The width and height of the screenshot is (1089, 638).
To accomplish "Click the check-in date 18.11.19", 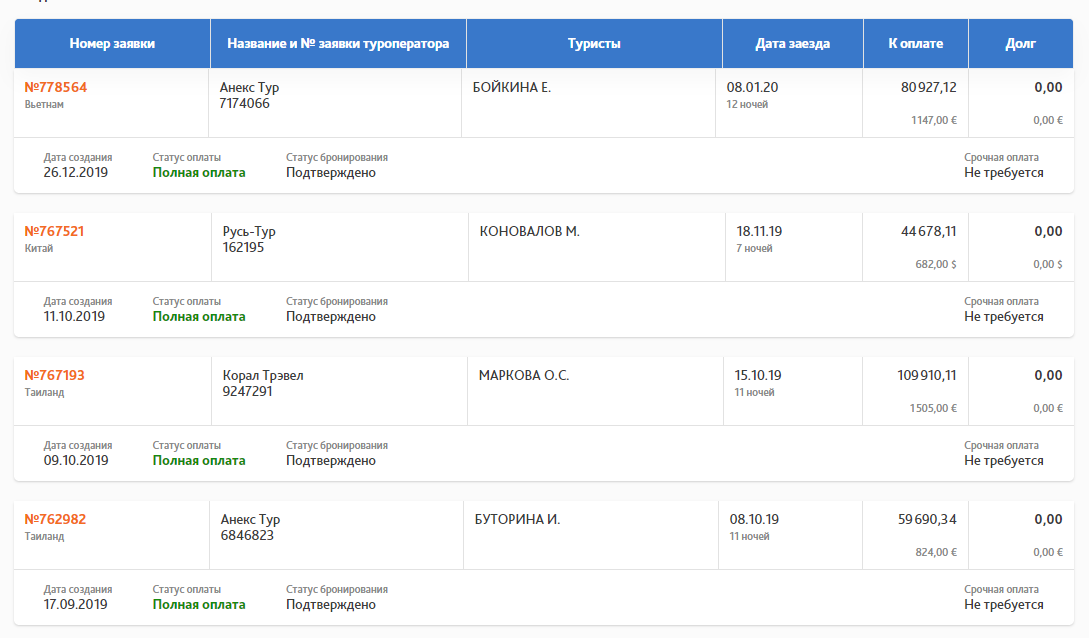I will pos(759,231).
